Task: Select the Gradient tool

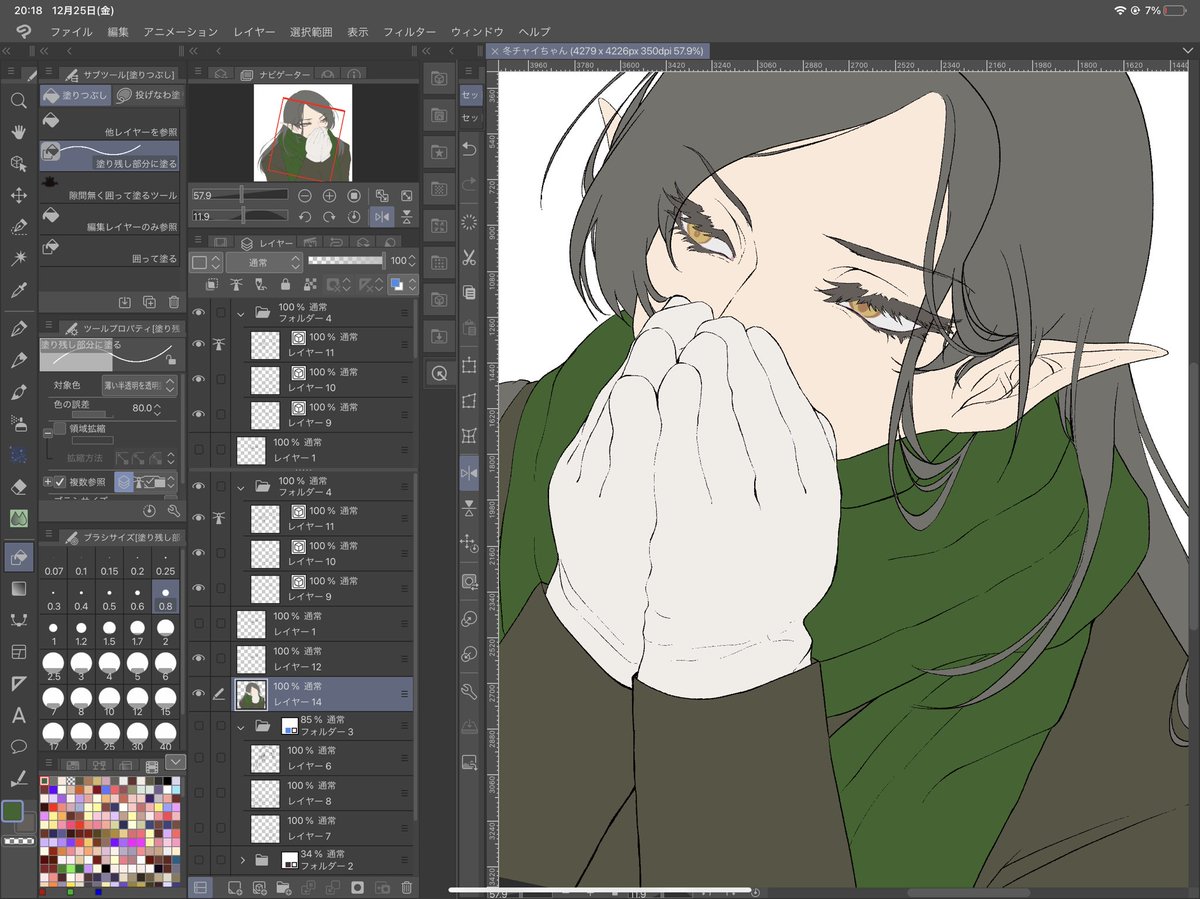Action: [18, 589]
